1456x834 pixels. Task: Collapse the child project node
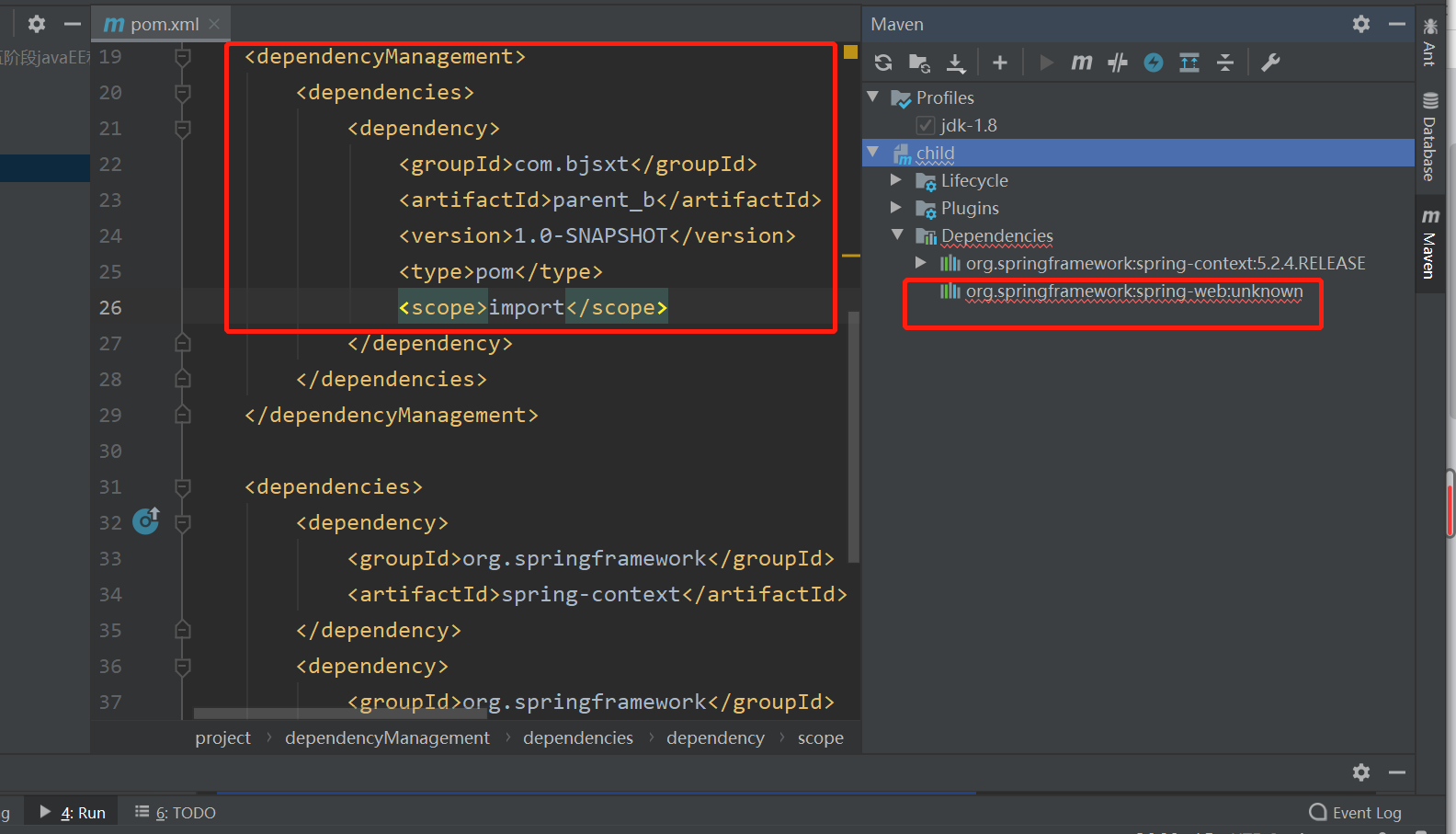coord(873,152)
